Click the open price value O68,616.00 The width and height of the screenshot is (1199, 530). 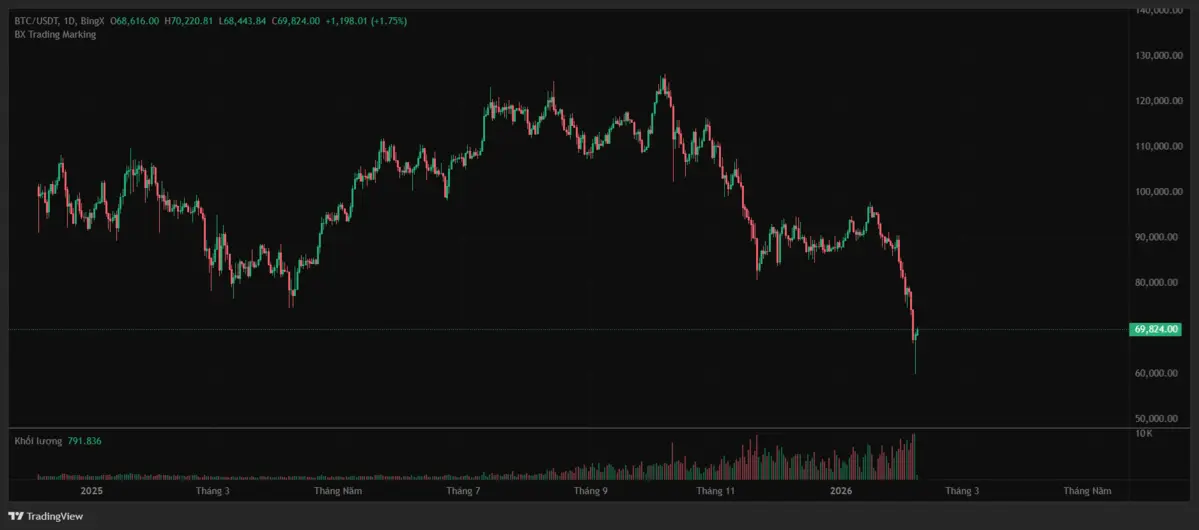click(134, 21)
